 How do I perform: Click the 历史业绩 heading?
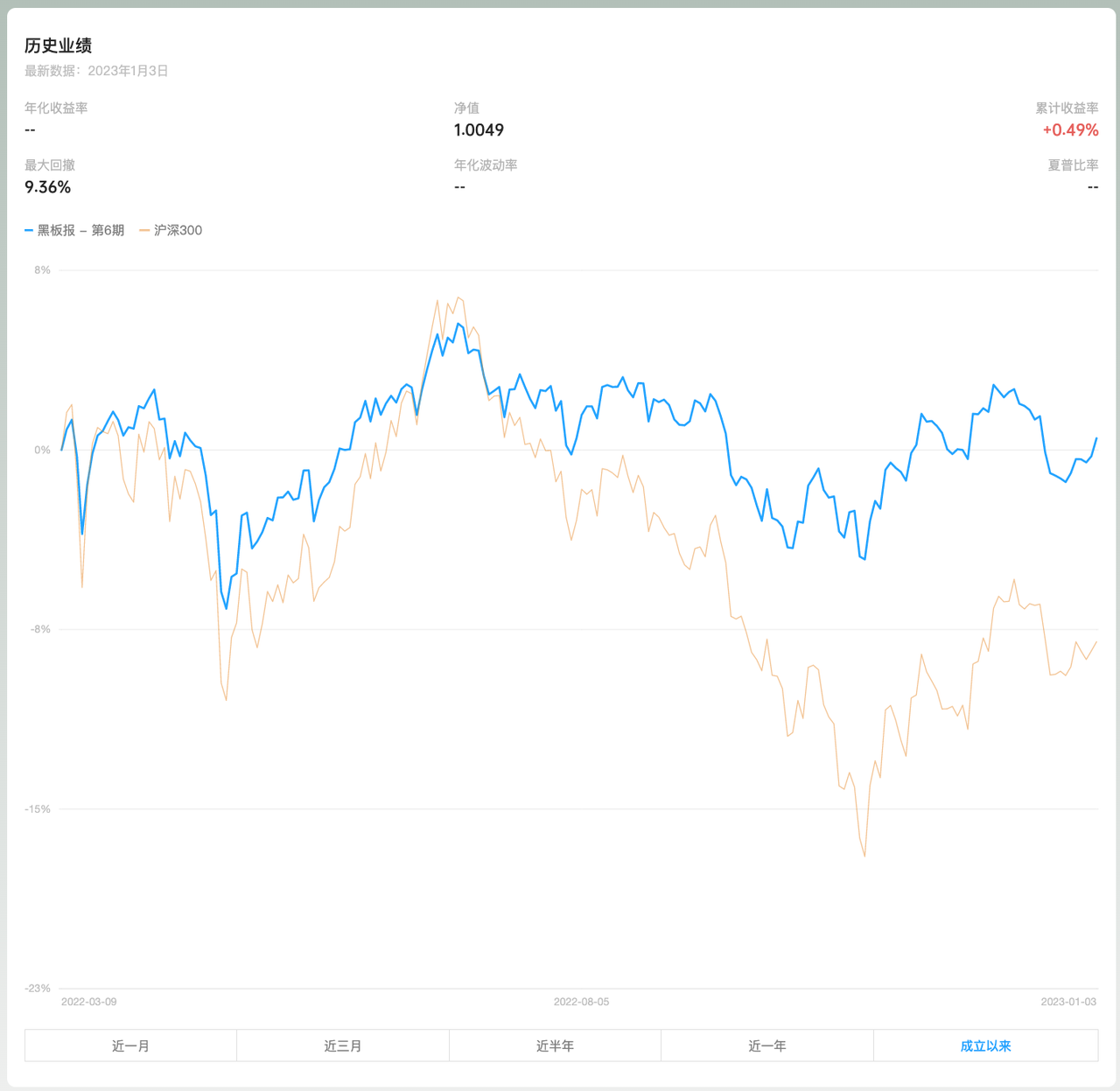58,45
